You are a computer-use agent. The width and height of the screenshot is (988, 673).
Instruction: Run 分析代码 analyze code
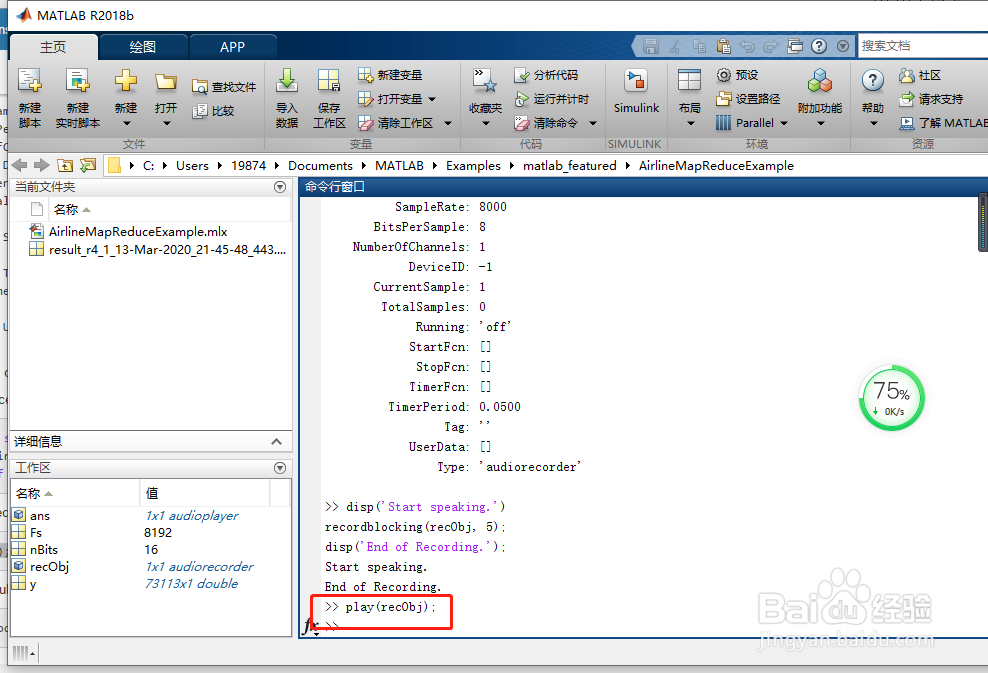546,75
